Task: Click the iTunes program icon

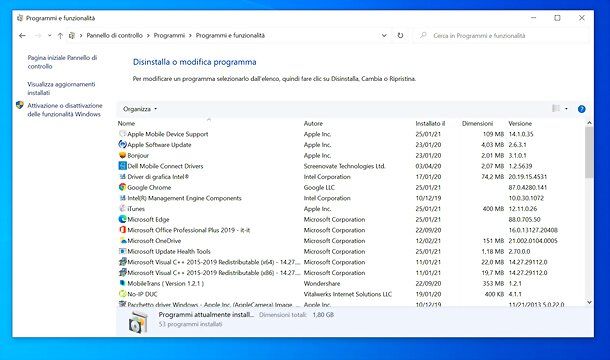Action: point(123,209)
